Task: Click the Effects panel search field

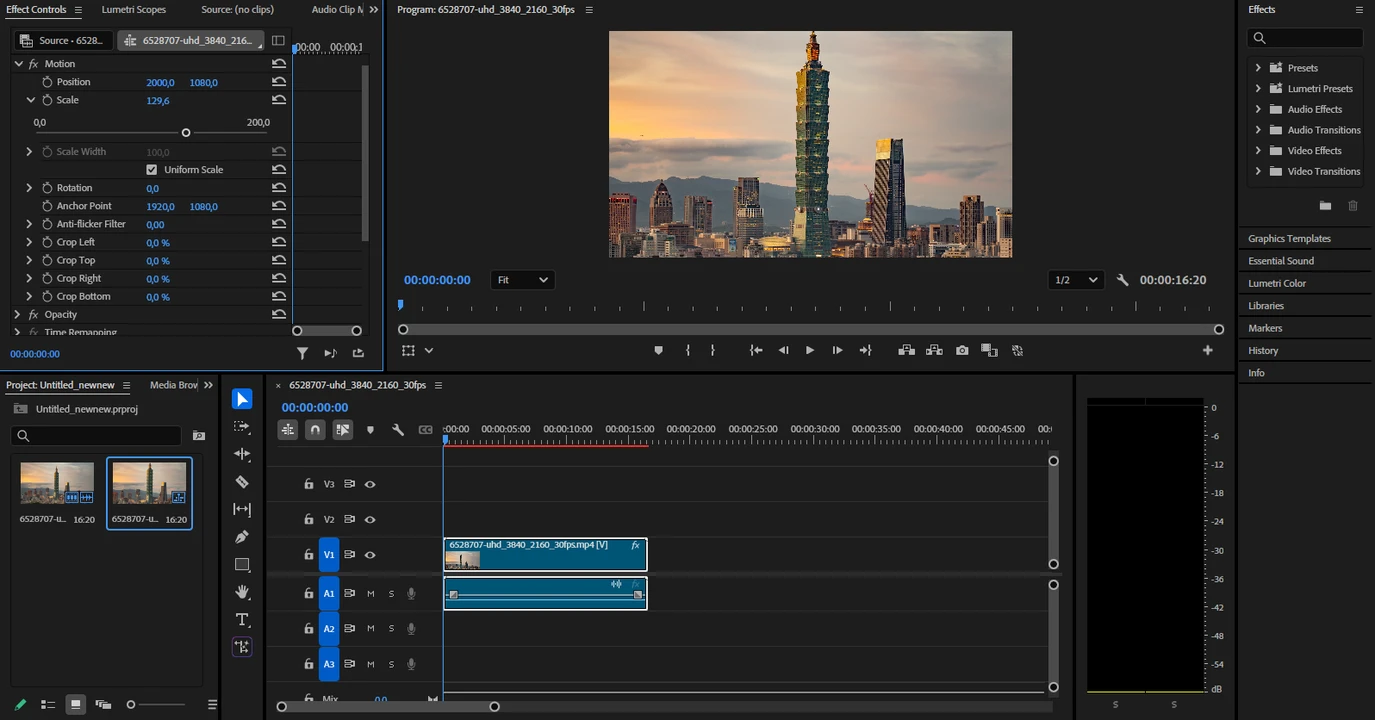Action: 1305,38
